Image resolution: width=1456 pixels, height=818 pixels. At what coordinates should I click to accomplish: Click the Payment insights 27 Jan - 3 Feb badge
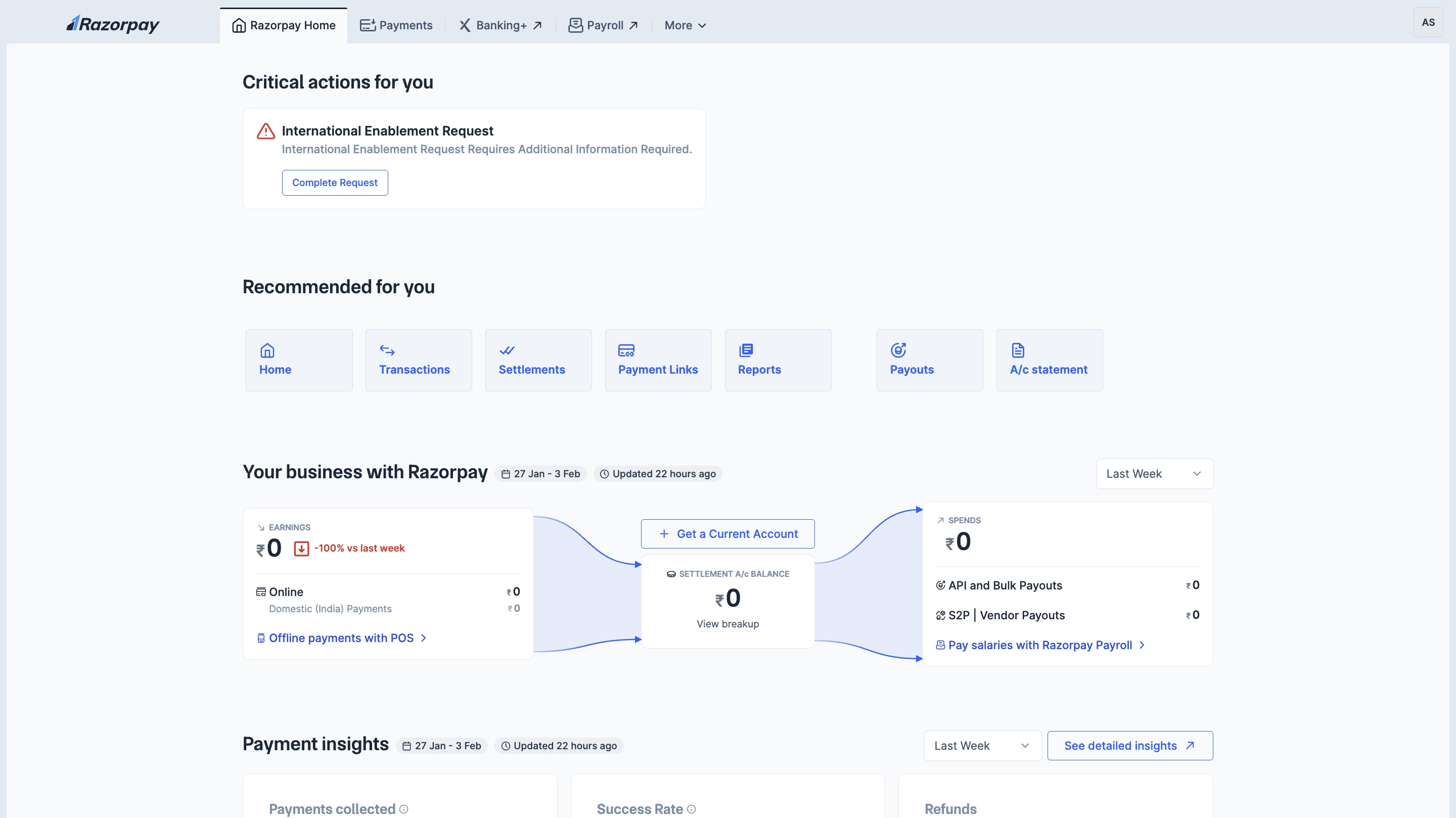(442, 746)
